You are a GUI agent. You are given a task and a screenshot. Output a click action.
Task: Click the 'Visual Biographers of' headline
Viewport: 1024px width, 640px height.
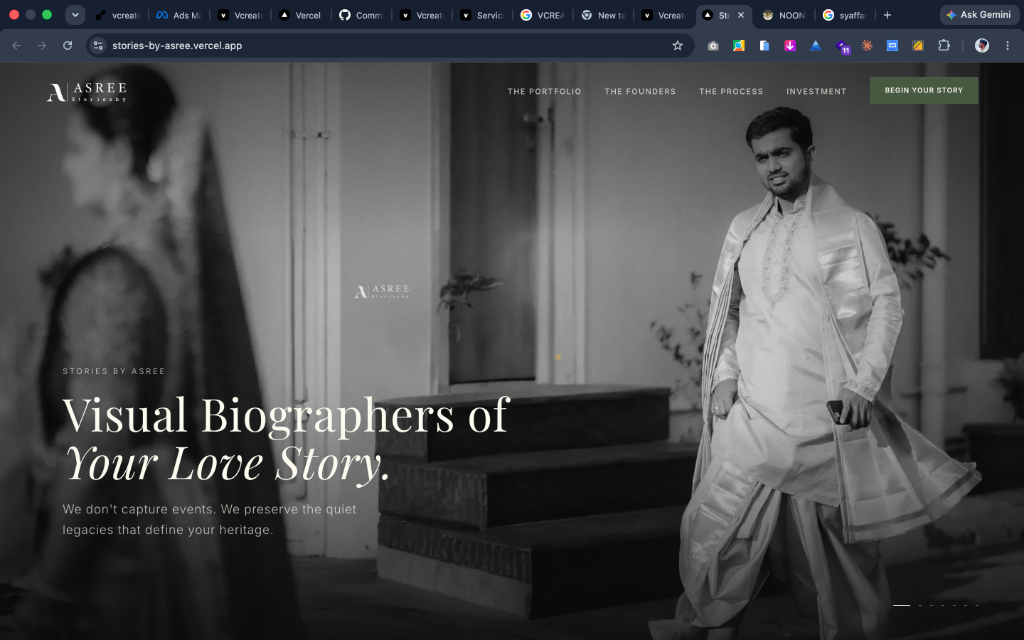coord(285,415)
